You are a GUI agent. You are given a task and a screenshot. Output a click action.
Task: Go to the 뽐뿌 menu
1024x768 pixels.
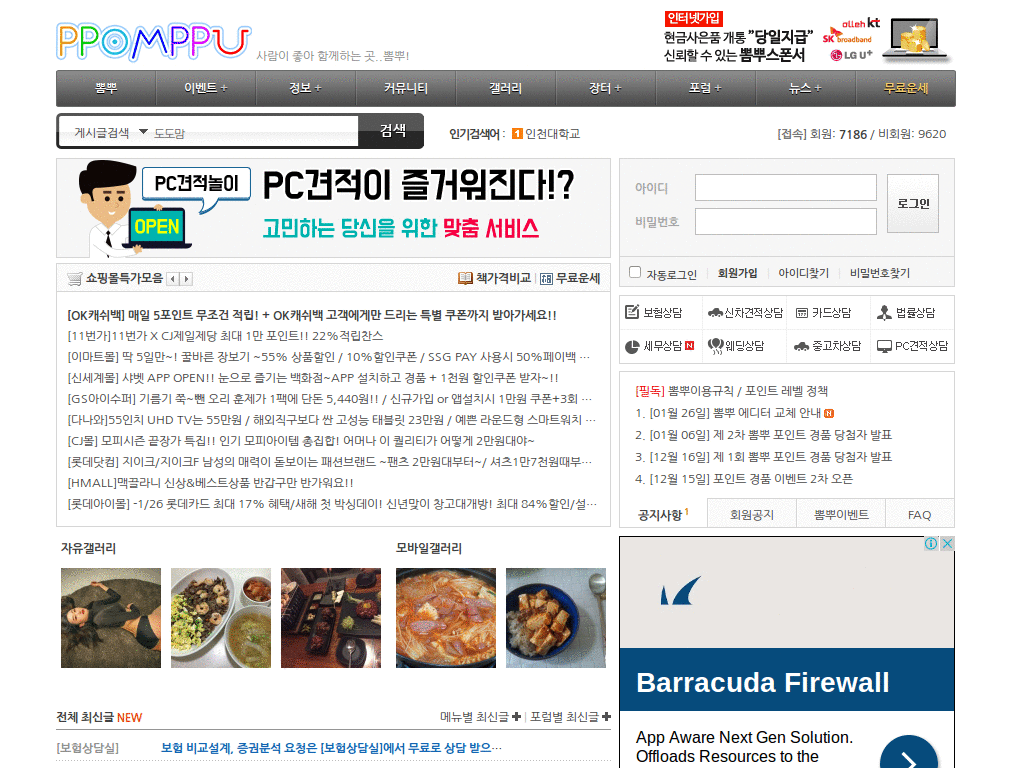[106, 88]
